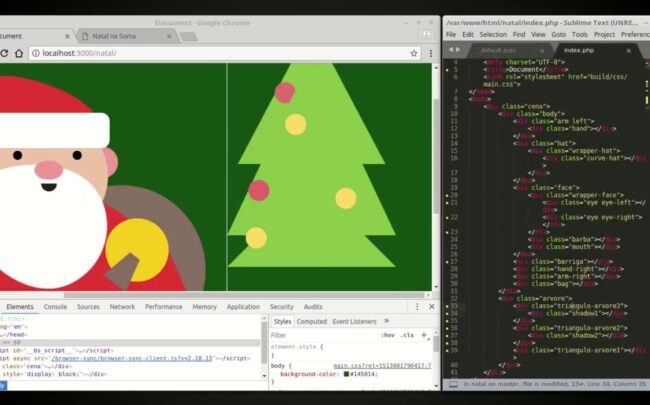This screenshot has width=650, height=405.
Task: Close the index.php tab in Sublime
Action: click(628, 51)
